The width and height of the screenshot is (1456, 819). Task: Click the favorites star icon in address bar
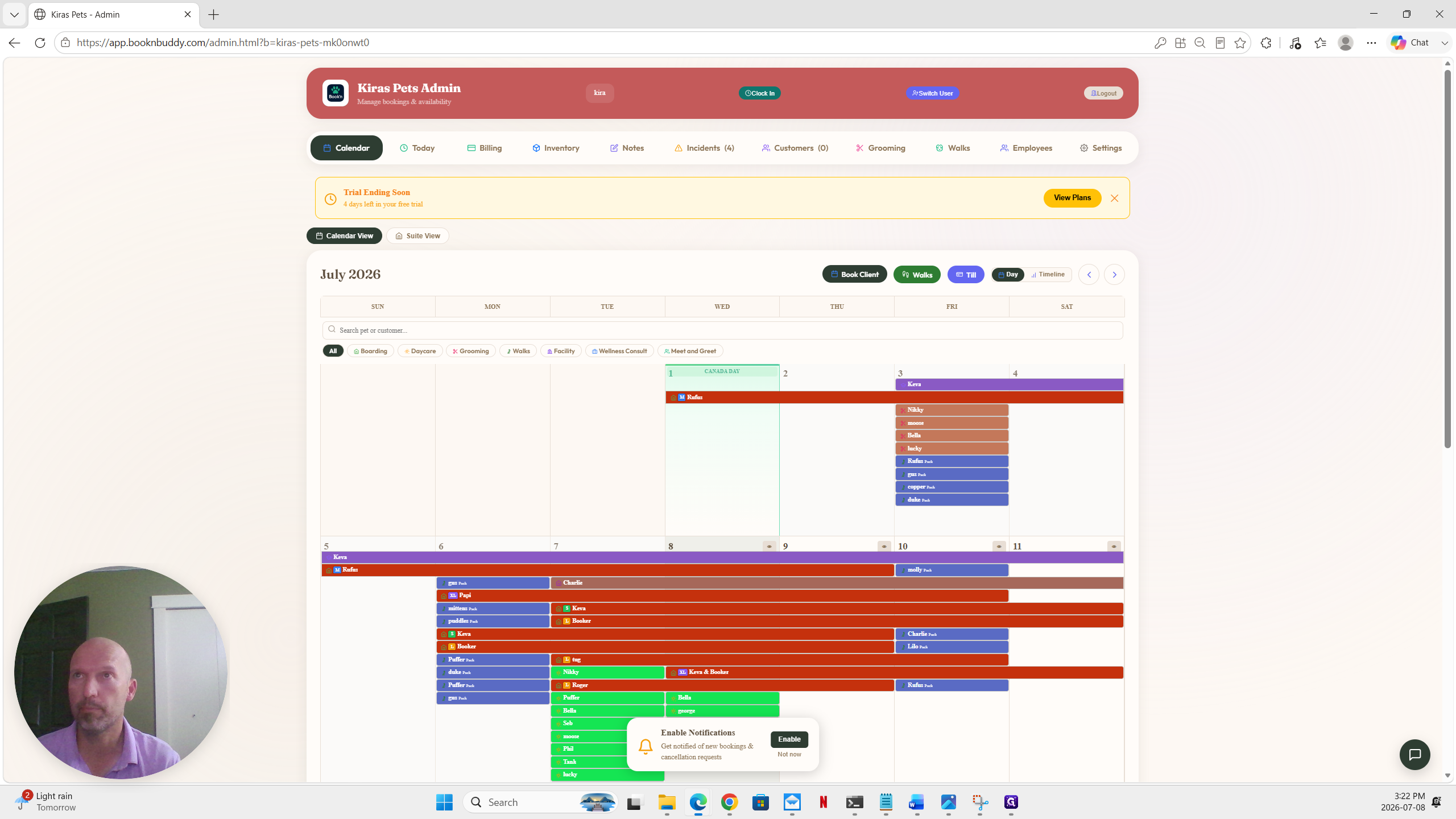tap(1240, 43)
